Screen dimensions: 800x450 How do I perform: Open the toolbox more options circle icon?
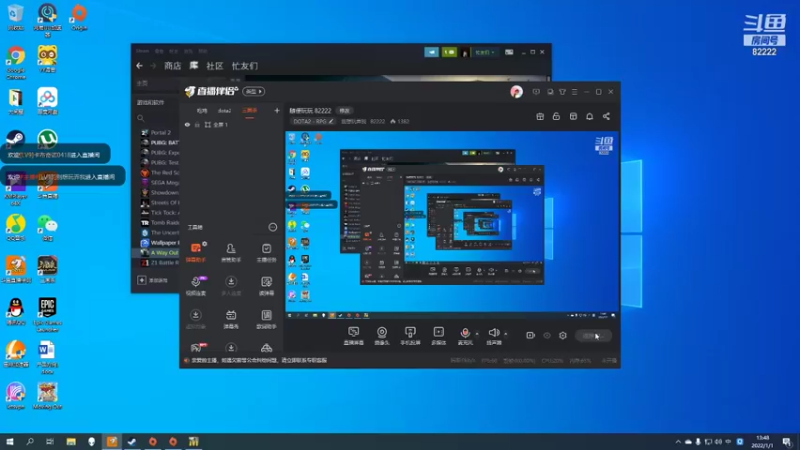[273, 227]
